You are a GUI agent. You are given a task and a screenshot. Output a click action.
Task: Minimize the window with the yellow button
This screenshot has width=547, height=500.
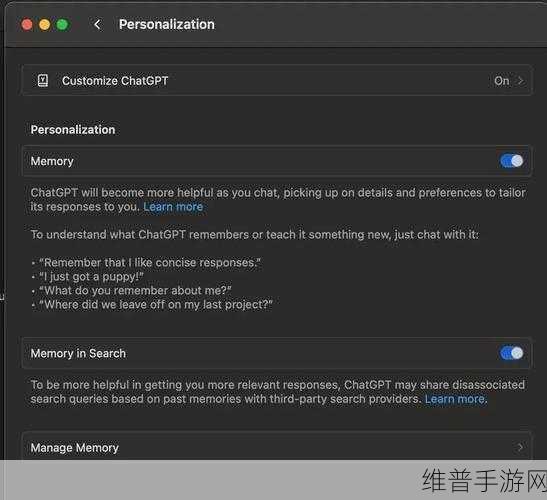click(x=45, y=25)
